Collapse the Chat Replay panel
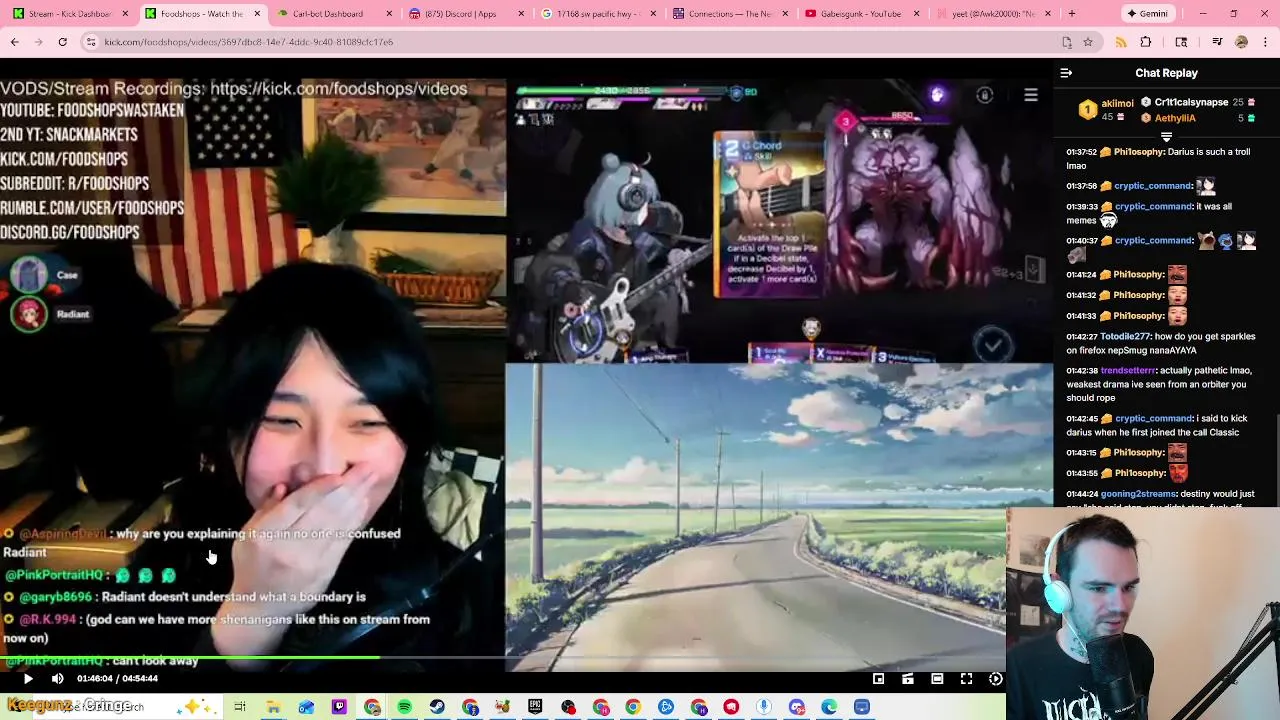The width and height of the screenshot is (1280, 720). 1066,73
